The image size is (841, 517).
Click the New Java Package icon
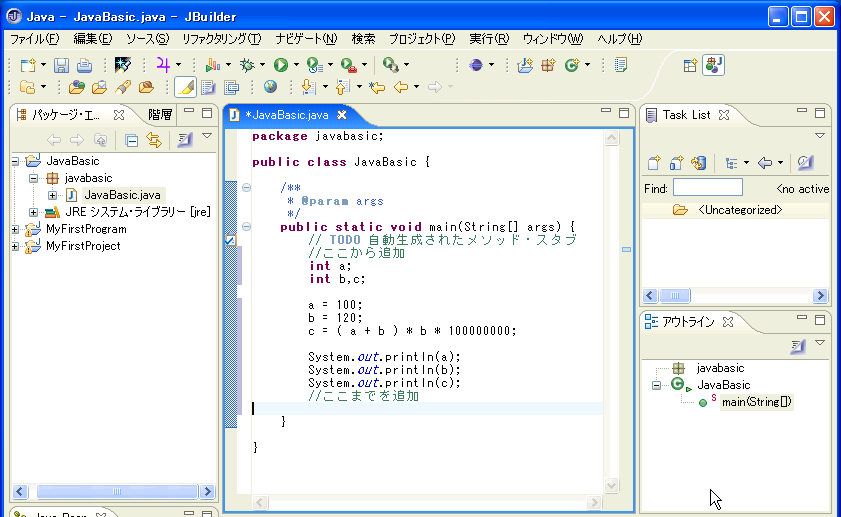[x=548, y=65]
